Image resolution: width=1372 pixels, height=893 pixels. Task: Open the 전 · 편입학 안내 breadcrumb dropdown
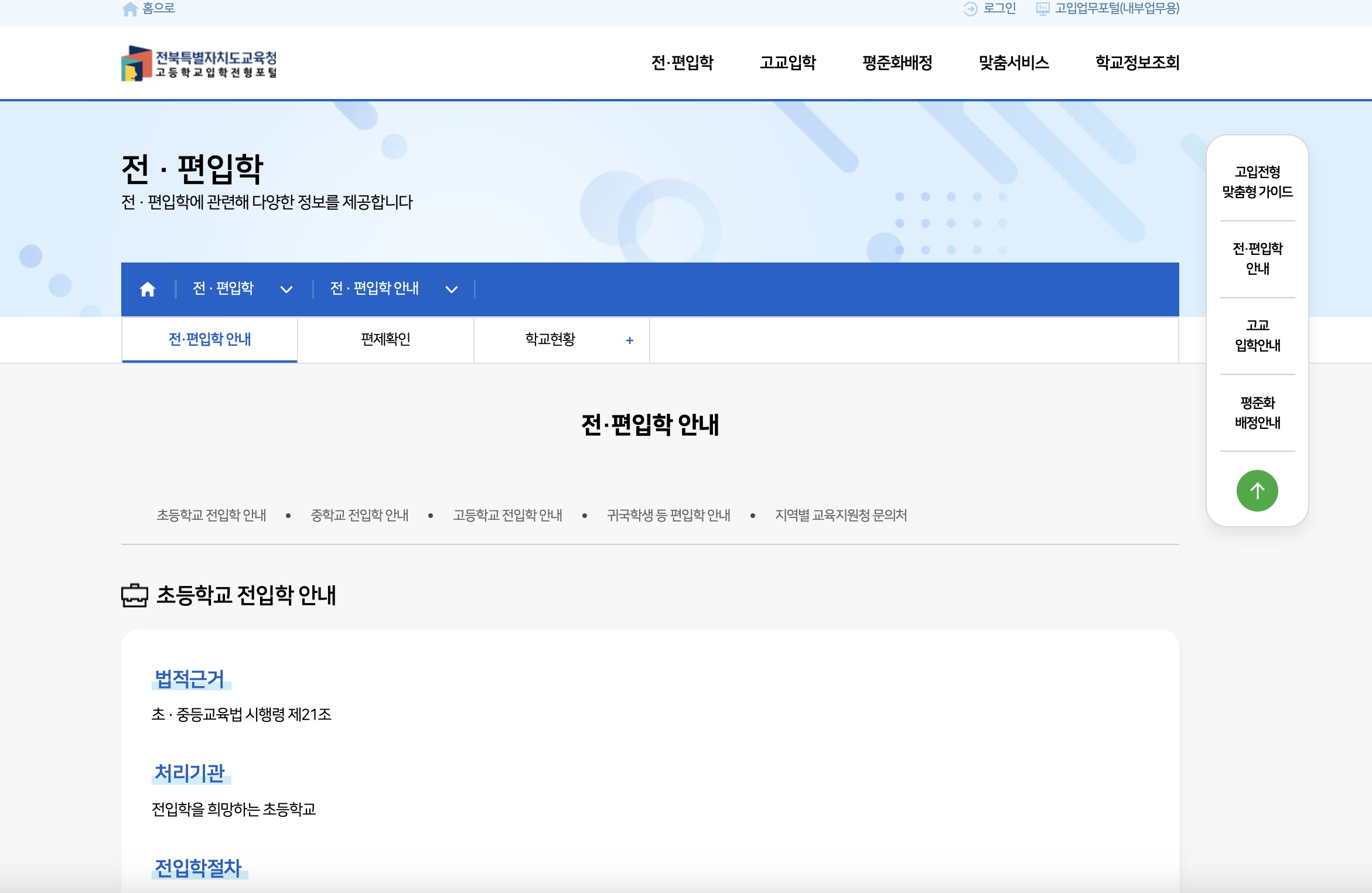tap(451, 289)
